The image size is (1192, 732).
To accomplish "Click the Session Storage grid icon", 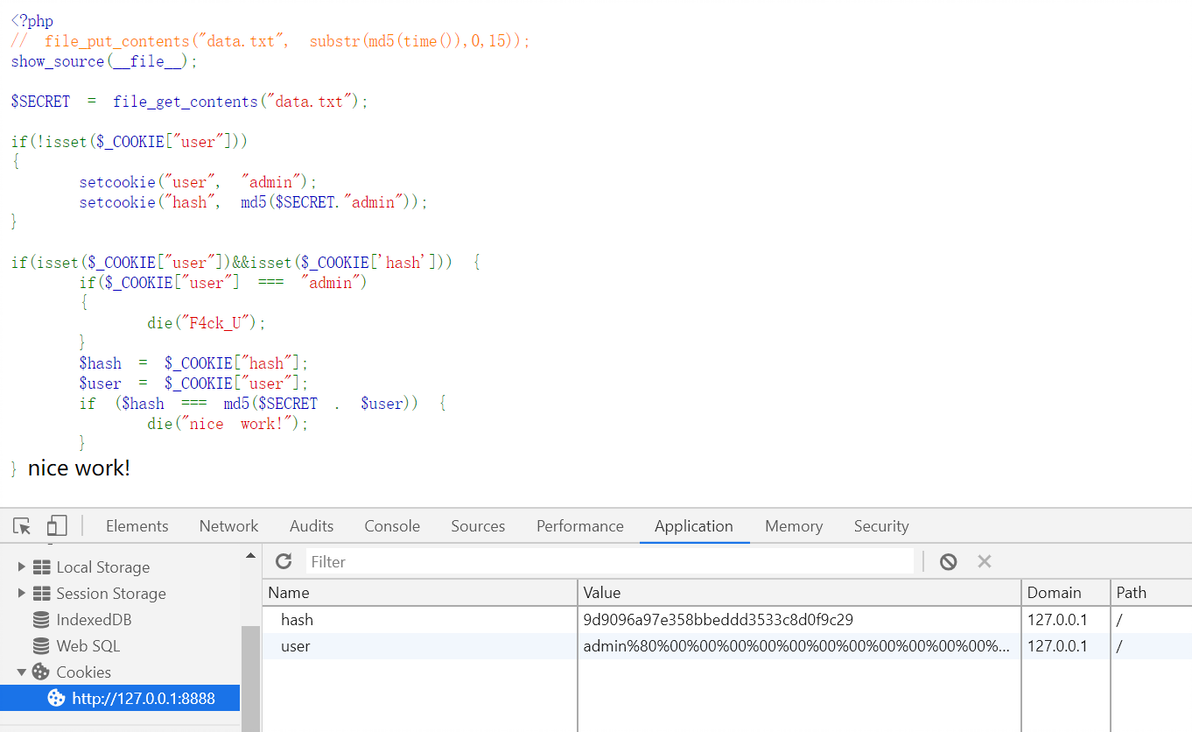I will click(x=42, y=594).
